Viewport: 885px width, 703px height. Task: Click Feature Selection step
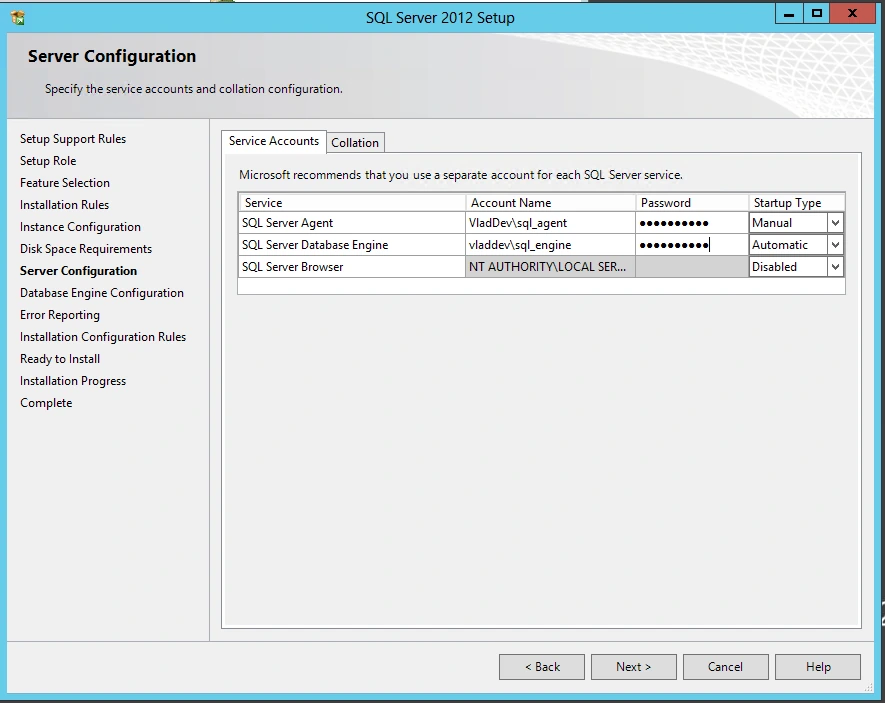65,183
